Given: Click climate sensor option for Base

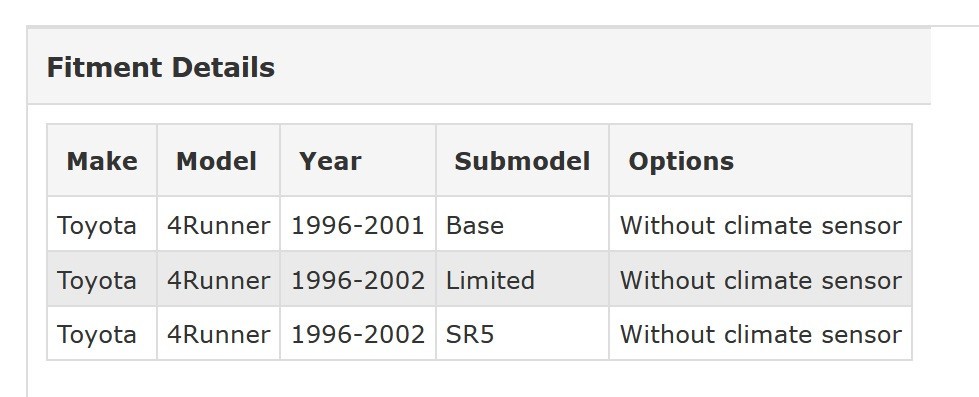Looking at the screenshot, I should pos(760,225).
